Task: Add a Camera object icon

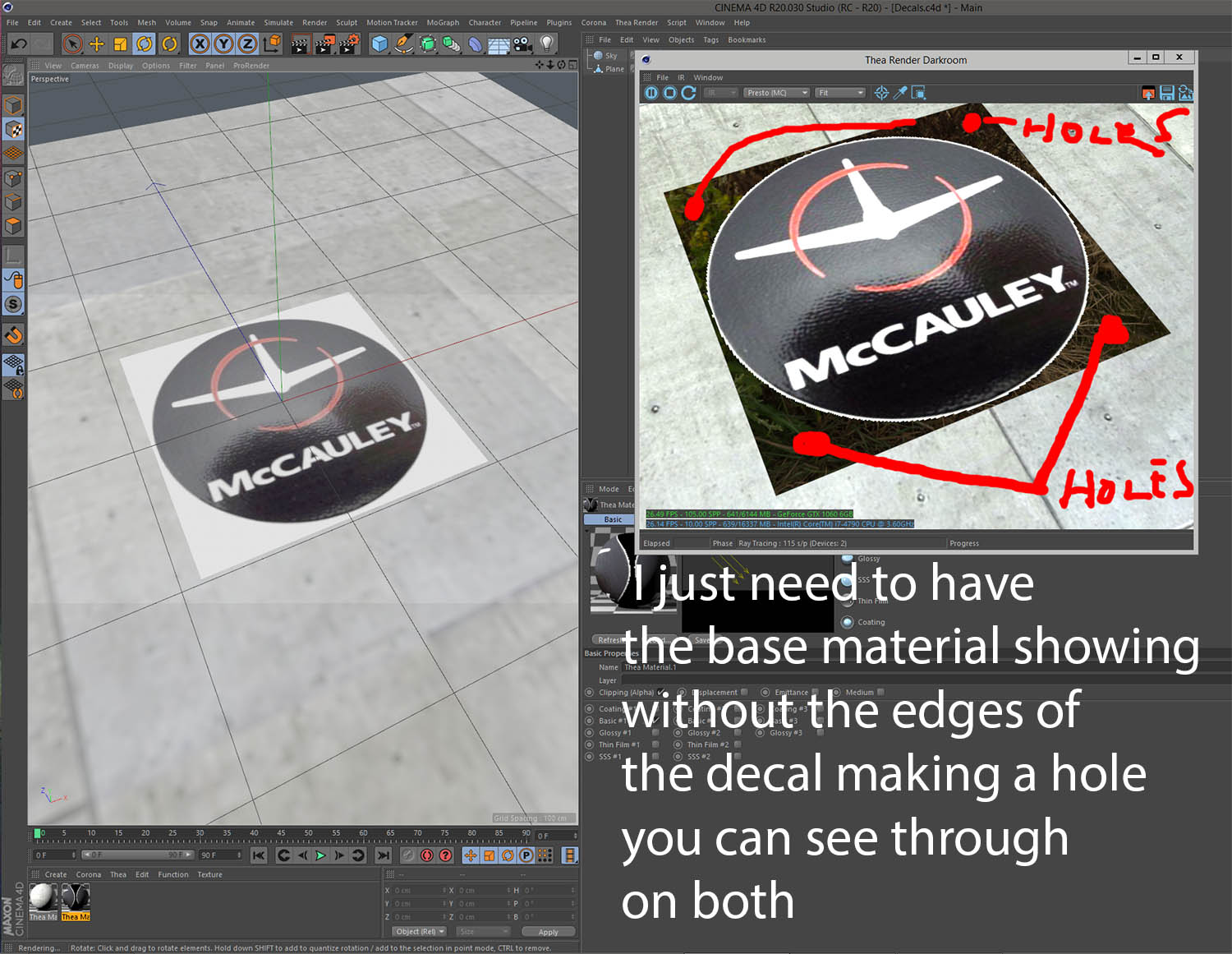Action: (523, 44)
